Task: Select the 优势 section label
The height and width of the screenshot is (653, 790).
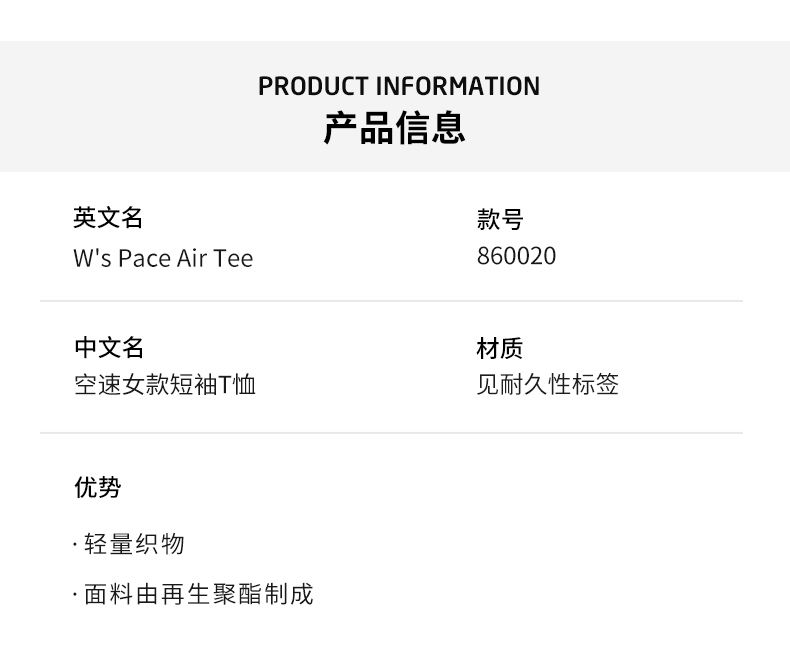Action: click(x=97, y=488)
